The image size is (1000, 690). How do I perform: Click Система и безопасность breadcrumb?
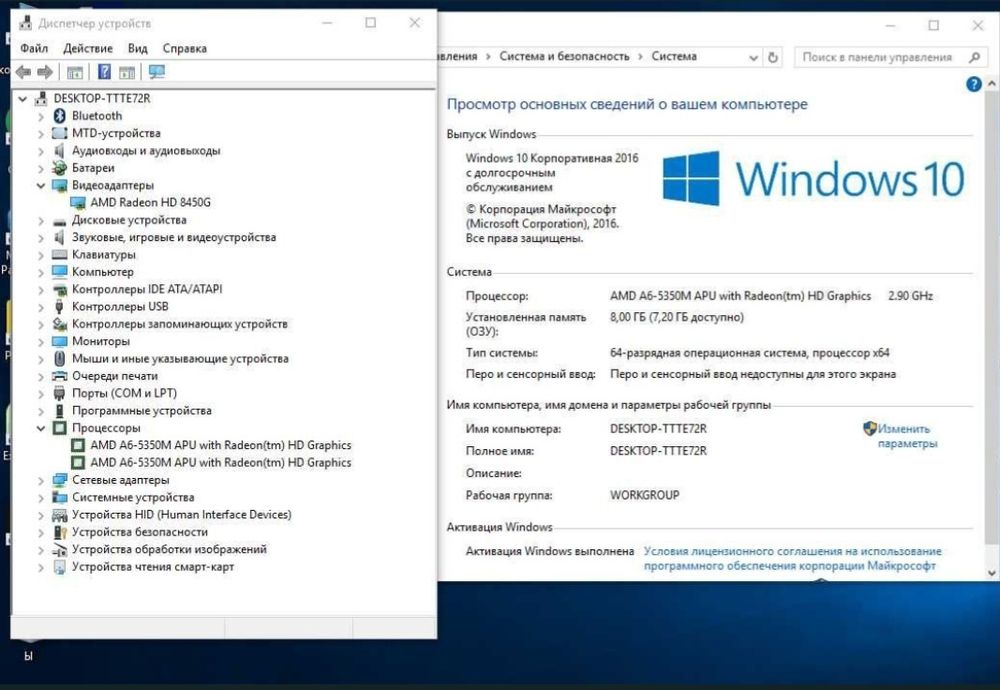pos(564,57)
